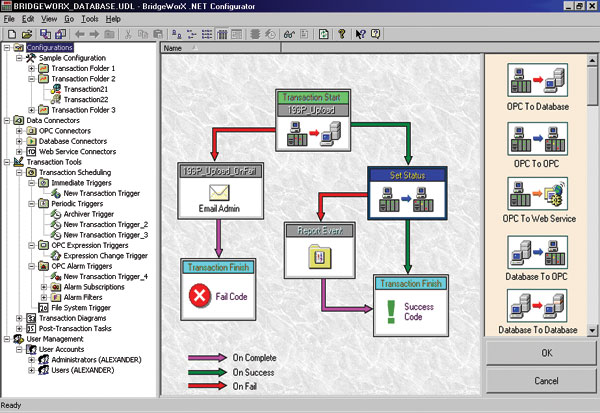Click the What's This pointer help icon
The height and width of the screenshot is (413, 600).
(x=360, y=34)
